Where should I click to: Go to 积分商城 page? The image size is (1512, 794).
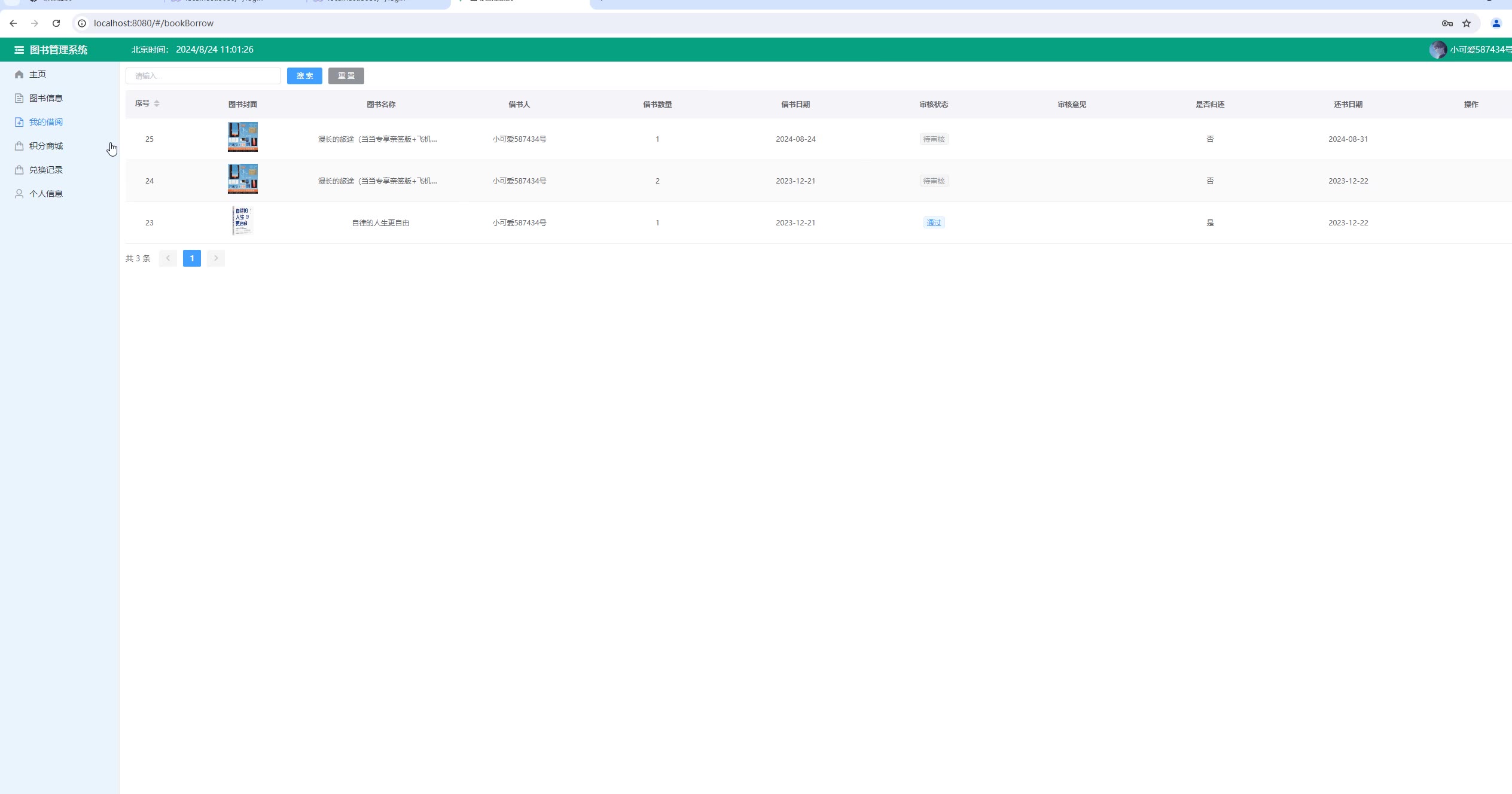46,146
